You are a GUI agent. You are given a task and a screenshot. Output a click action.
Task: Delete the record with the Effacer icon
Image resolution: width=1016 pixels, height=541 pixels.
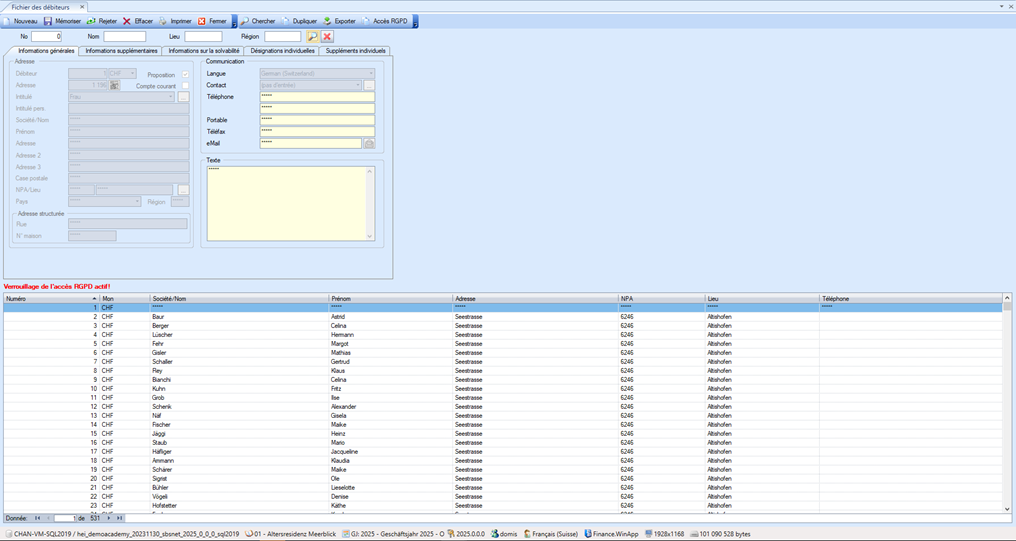127,21
